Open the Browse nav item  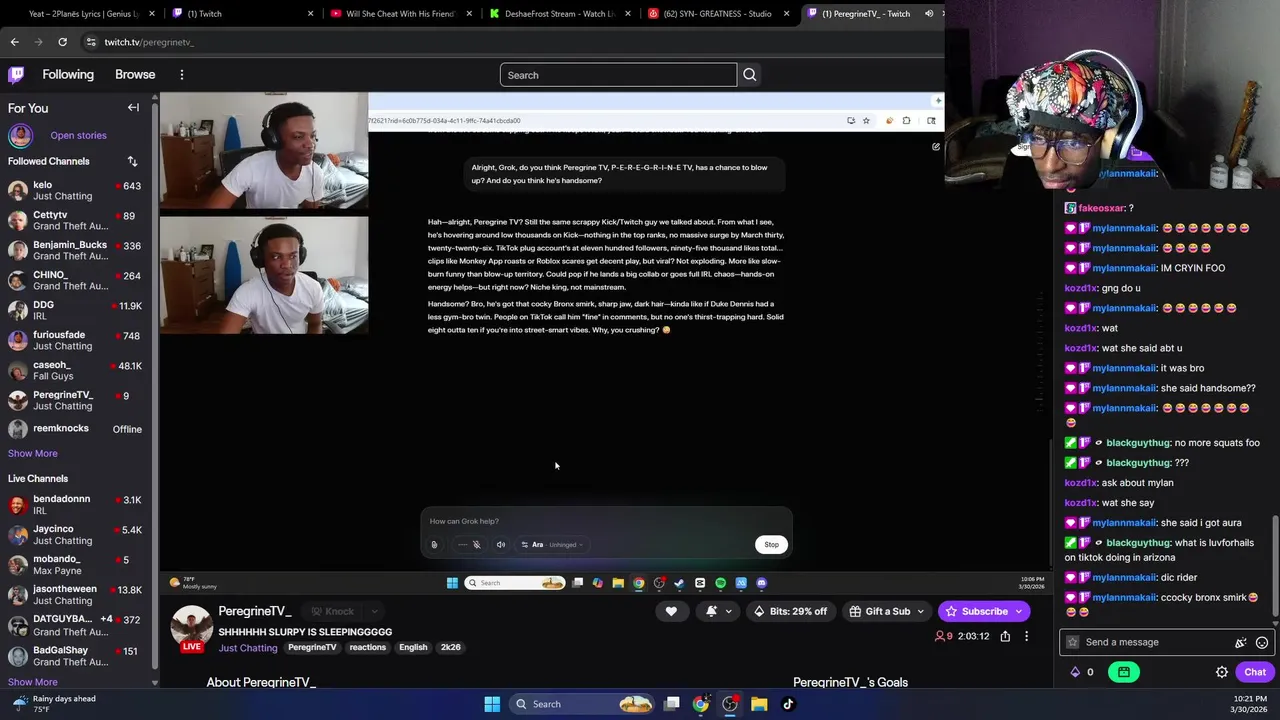(x=135, y=75)
